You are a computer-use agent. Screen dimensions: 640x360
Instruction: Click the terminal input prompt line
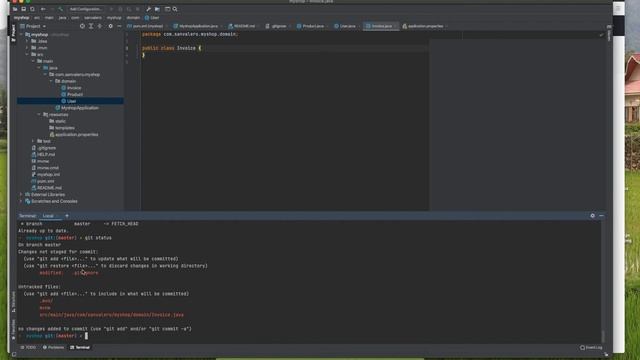coord(86,336)
